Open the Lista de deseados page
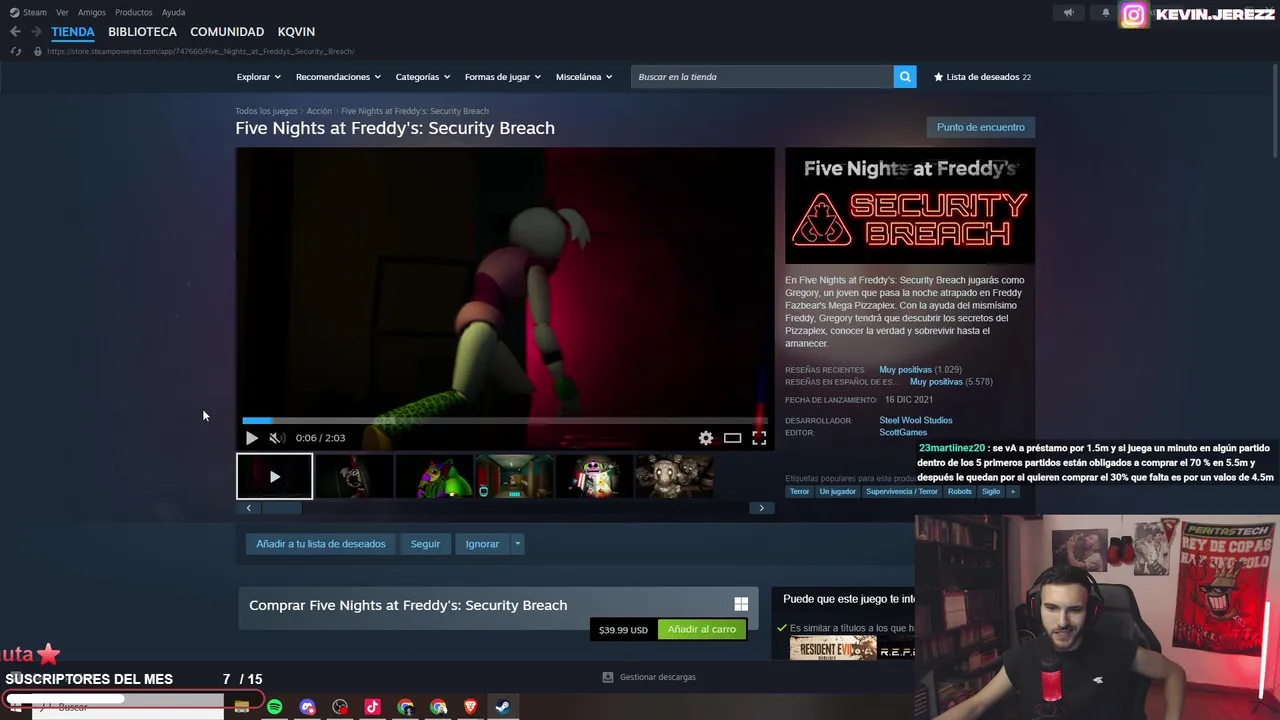 [x=982, y=77]
